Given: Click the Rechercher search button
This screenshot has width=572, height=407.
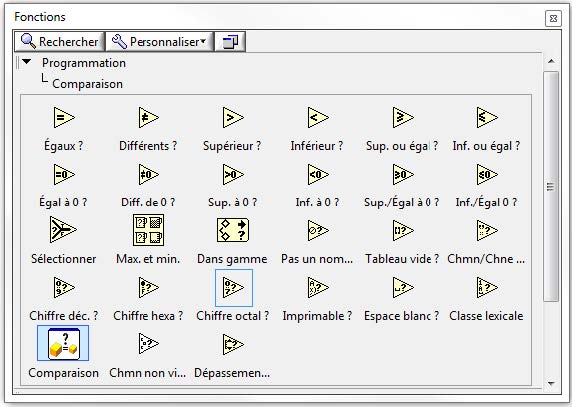Looking at the screenshot, I should pyautogui.click(x=60, y=42).
